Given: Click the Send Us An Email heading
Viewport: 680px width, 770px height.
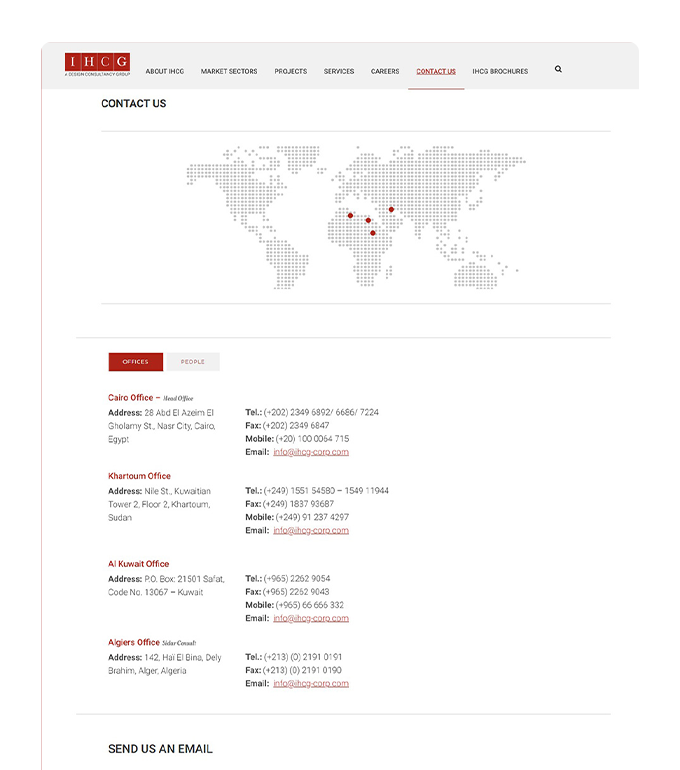Looking at the screenshot, I should (x=161, y=749).
